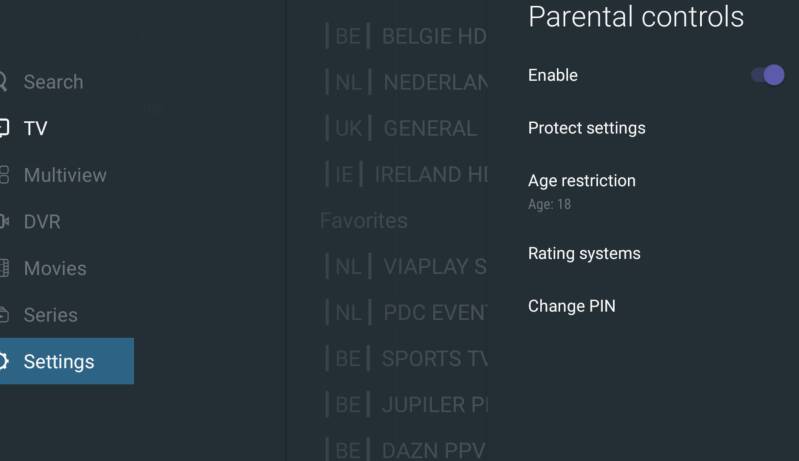799x461 pixels.
Task: Open the Search menu label
Action: tap(53, 82)
